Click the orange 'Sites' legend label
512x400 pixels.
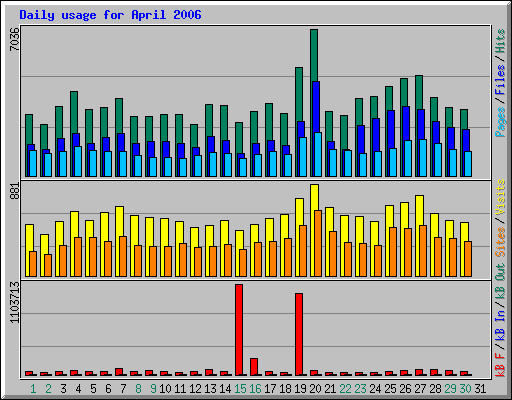tap(500, 242)
